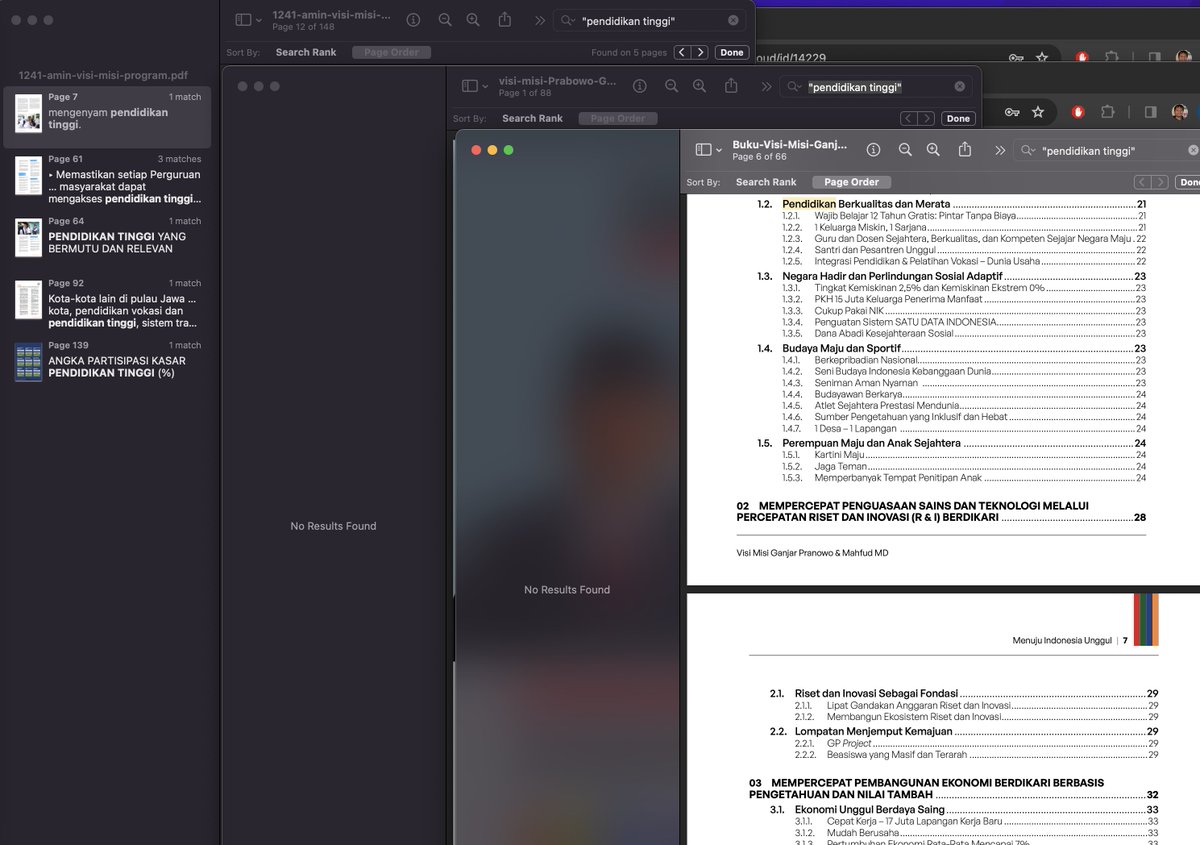
Task: Open side panel in second Chrome window
Action: tap(1150, 112)
